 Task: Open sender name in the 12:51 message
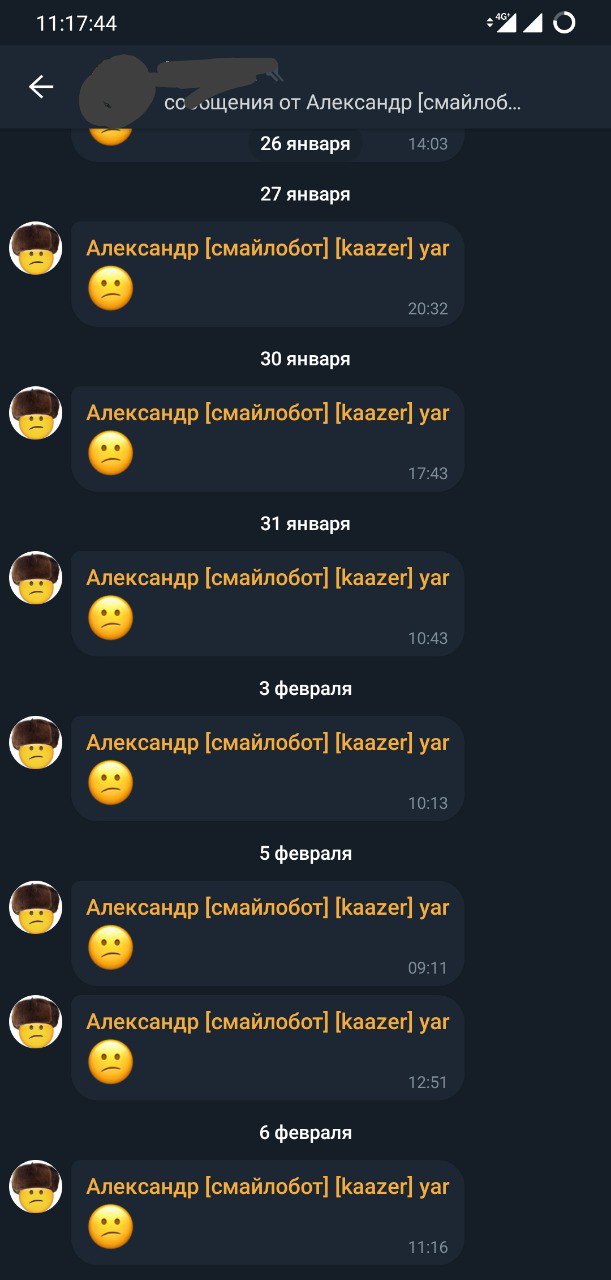tap(268, 1022)
